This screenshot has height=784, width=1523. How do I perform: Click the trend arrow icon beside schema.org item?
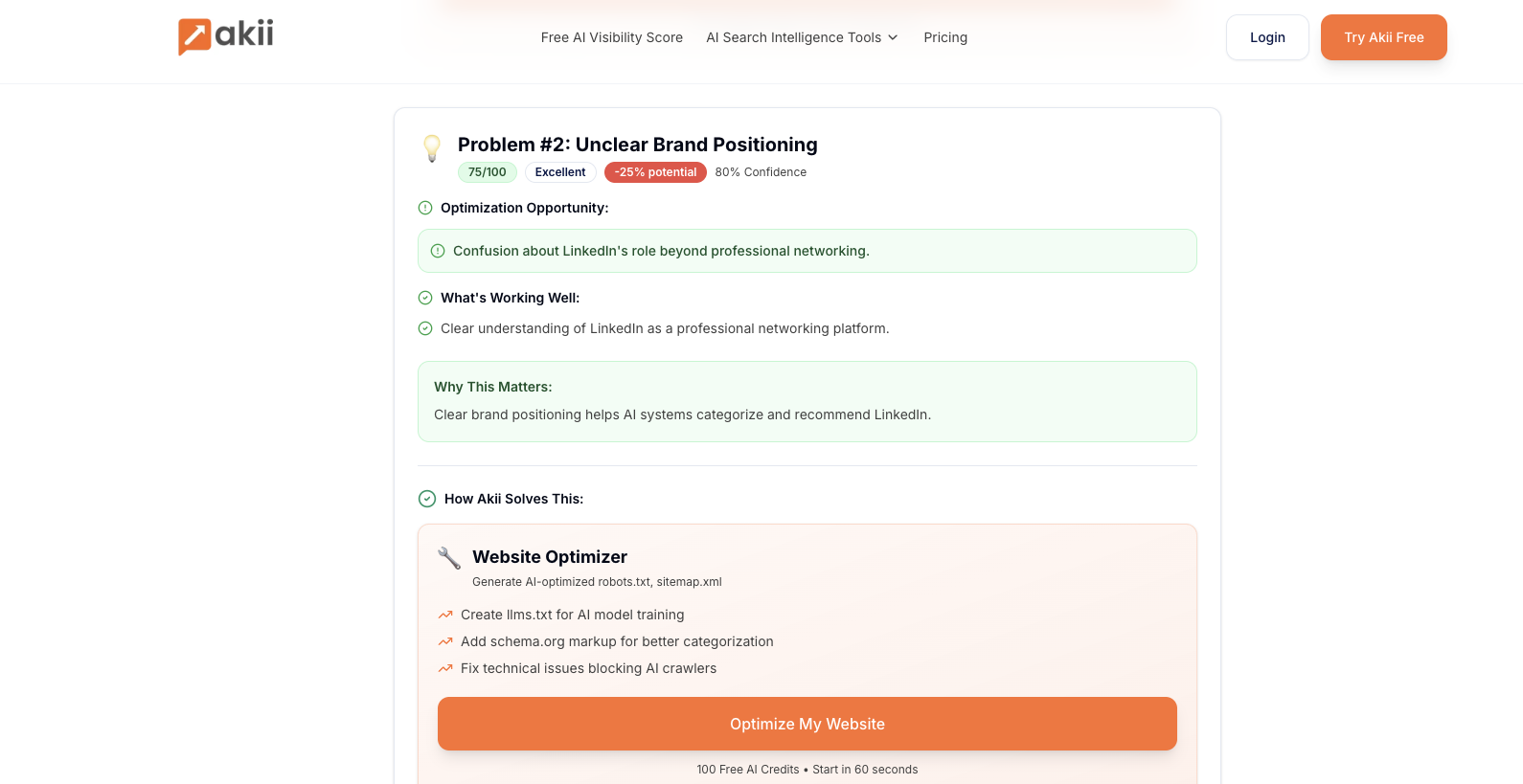click(x=444, y=641)
